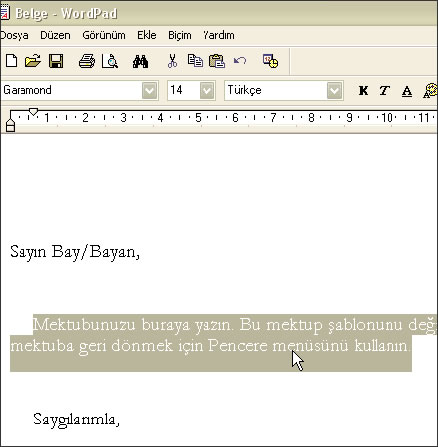Cut the selection with the scissors icon
Image resolution: width=438 pixels, height=447 pixels.
click(172, 61)
